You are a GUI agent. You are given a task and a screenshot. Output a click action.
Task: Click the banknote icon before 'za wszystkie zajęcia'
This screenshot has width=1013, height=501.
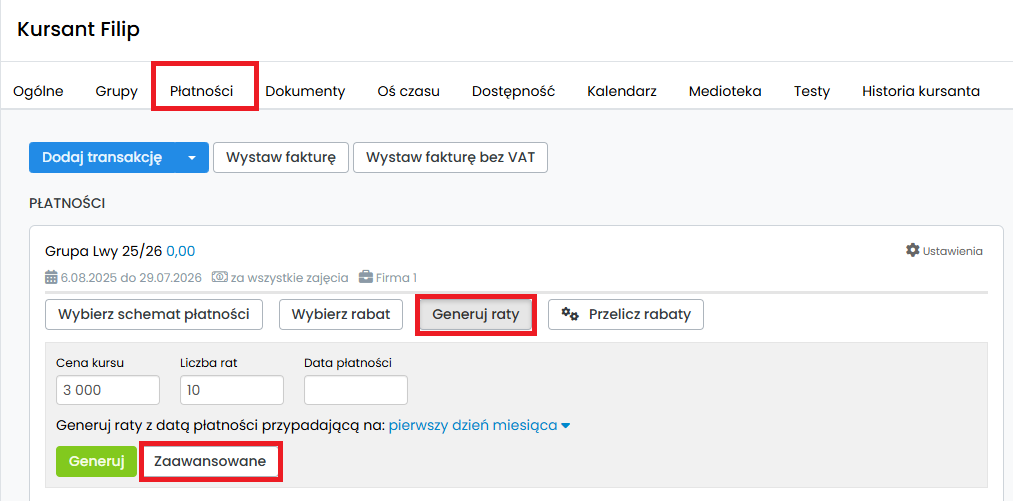tap(220, 277)
